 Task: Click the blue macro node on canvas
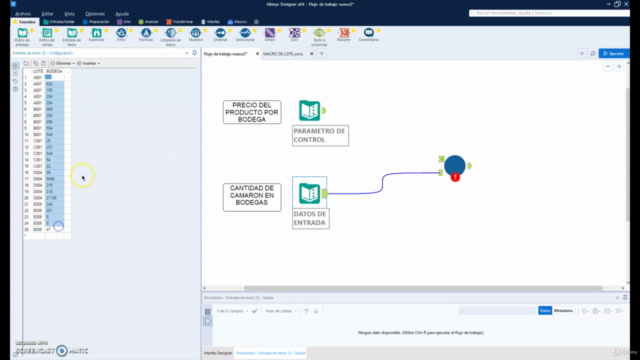point(455,165)
